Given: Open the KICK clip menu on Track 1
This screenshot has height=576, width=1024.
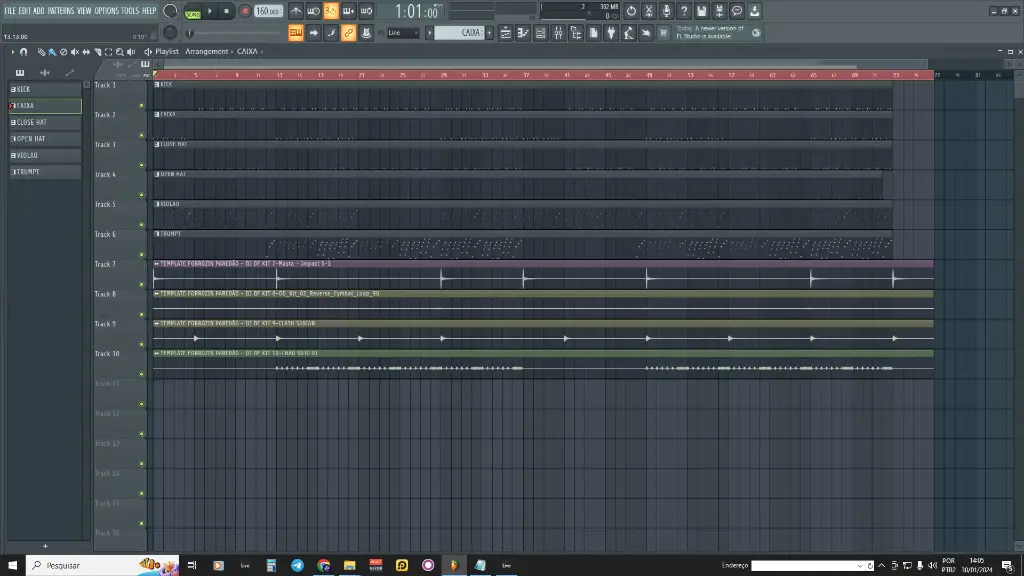Looking at the screenshot, I should [x=157, y=84].
